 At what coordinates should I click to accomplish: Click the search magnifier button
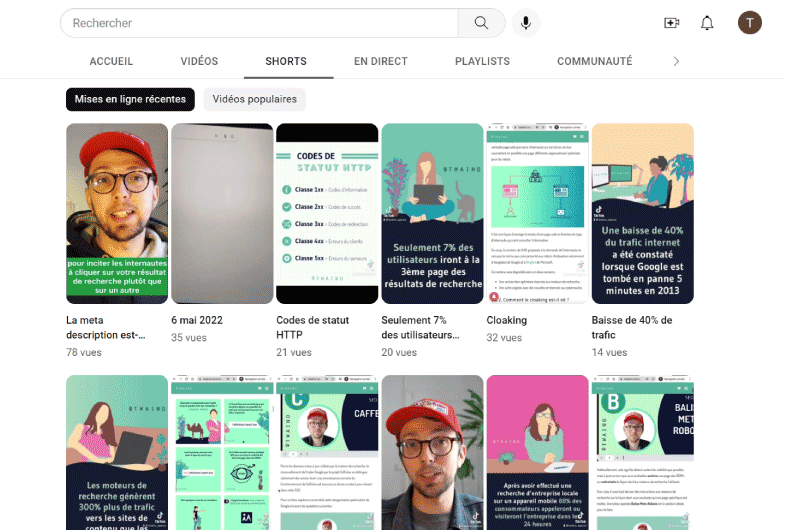point(481,23)
